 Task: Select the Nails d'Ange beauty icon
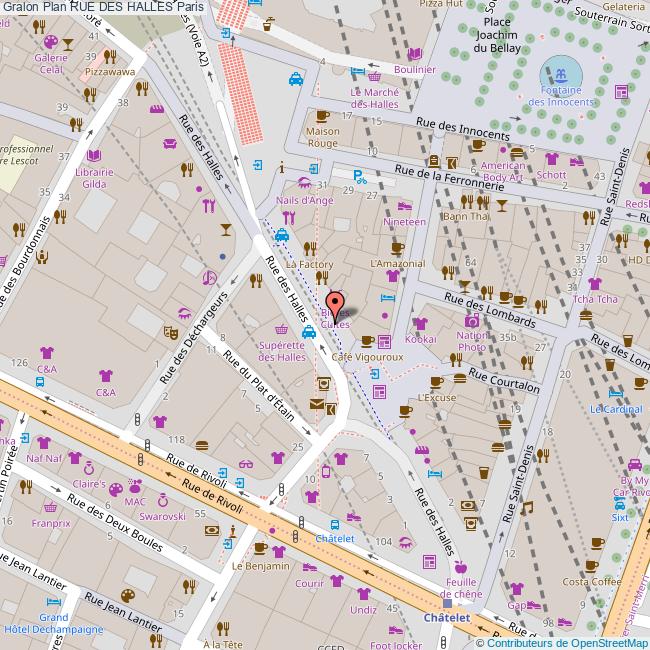point(304,183)
